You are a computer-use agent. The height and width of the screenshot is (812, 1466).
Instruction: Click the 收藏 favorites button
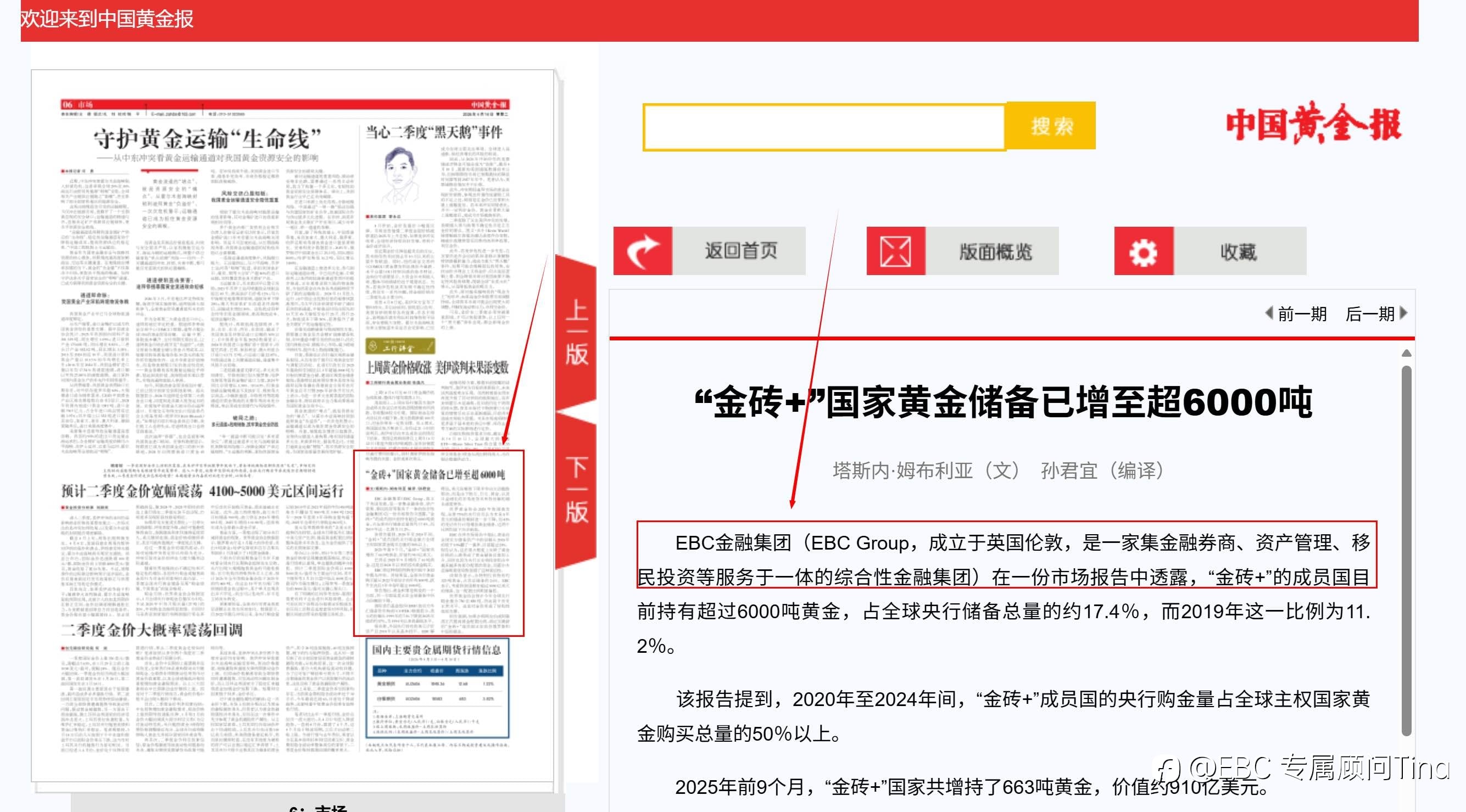pos(1239,251)
